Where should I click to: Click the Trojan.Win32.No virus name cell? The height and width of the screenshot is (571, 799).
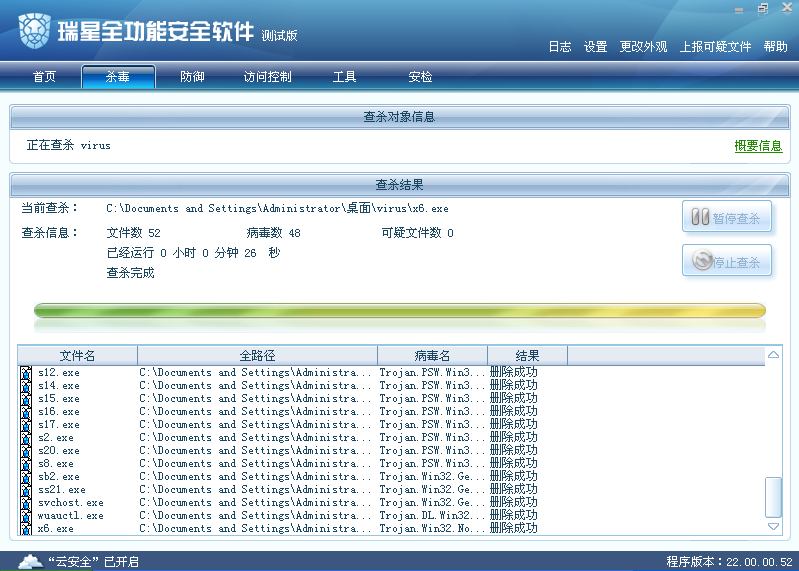[432, 529]
